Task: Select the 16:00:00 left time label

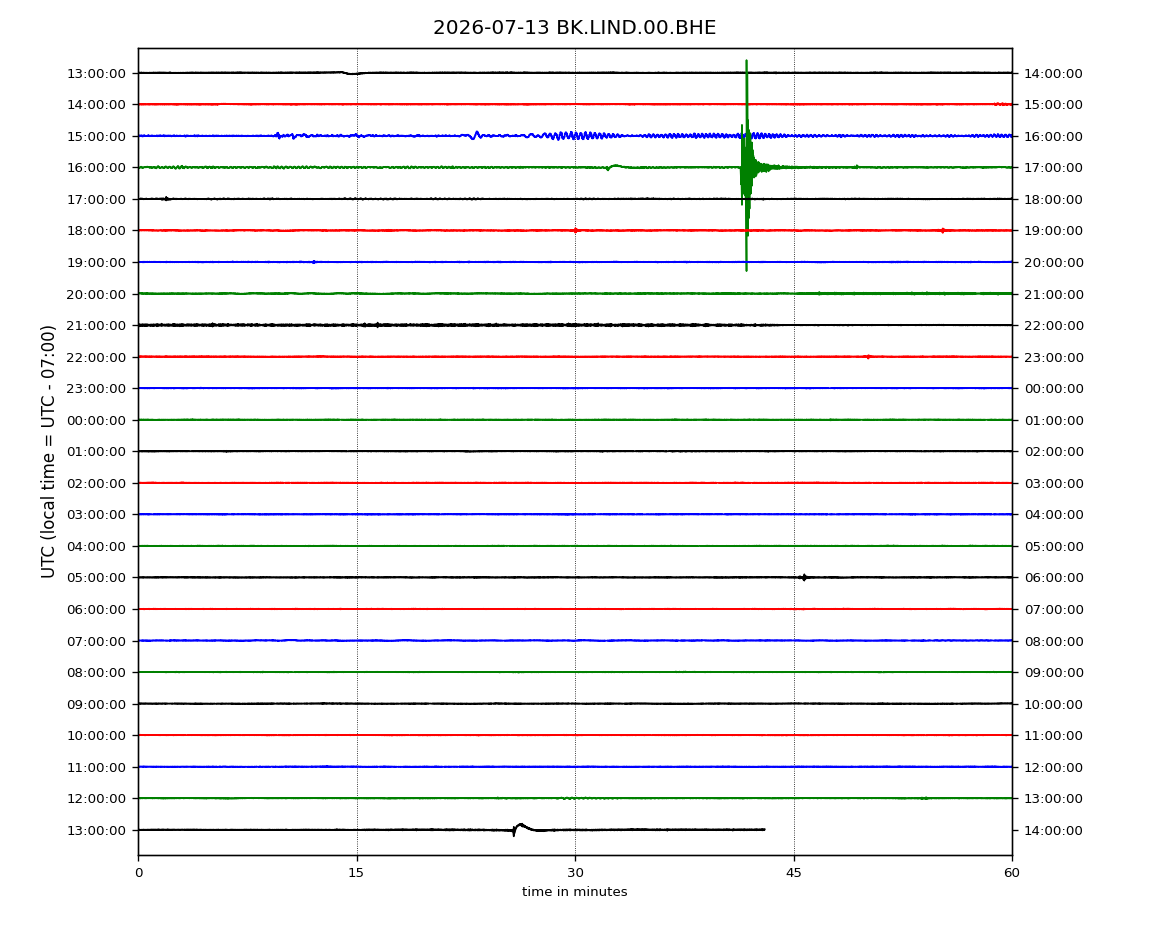Action: tap(97, 168)
